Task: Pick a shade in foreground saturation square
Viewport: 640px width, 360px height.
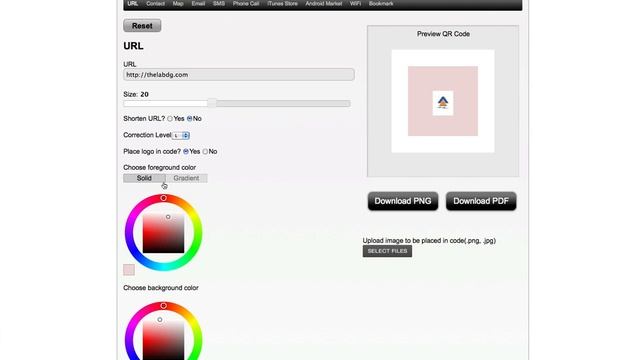Action: [x=163, y=233]
